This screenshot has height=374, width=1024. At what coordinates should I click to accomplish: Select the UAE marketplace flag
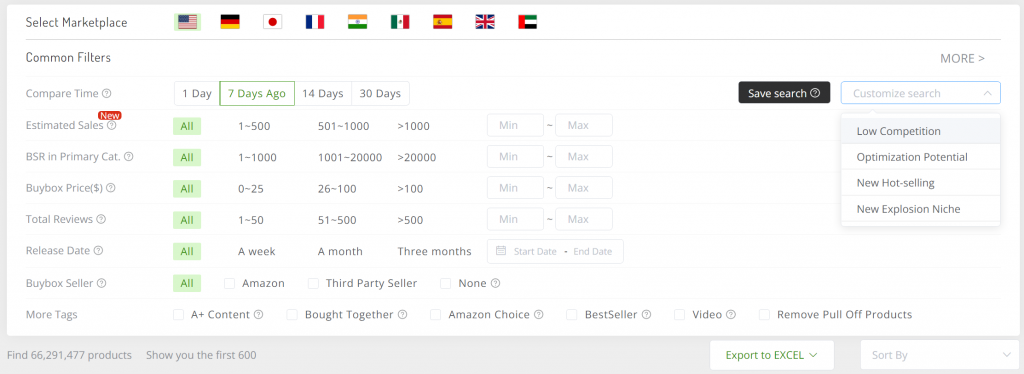coord(527,22)
